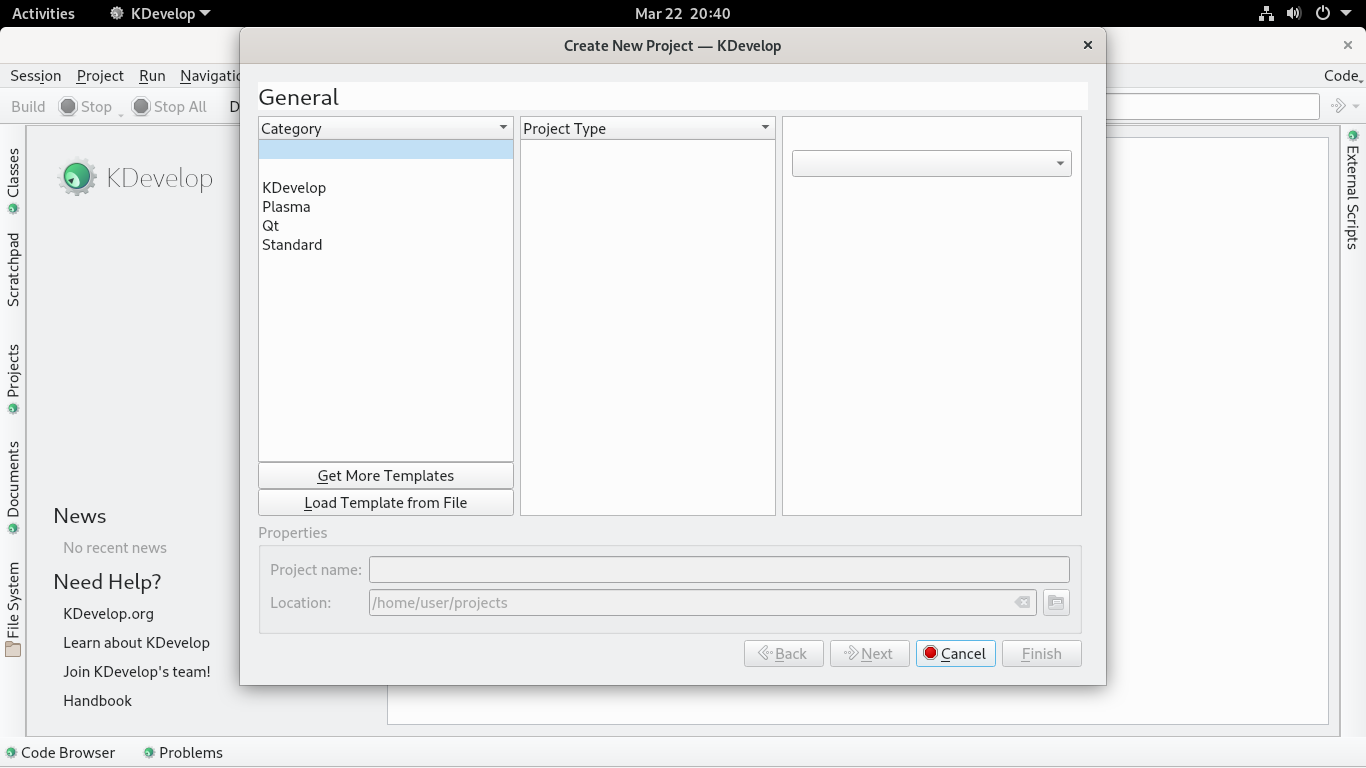This screenshot has height=768, width=1366.
Task: Click Load Template from File button
Action: (x=386, y=503)
